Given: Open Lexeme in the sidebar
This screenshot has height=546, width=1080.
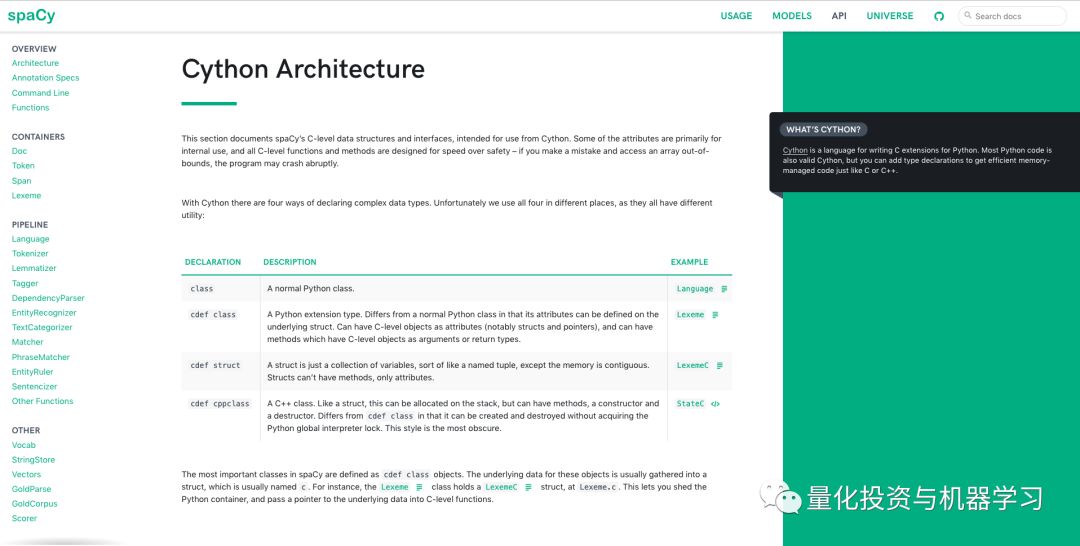Looking at the screenshot, I should point(26,196).
